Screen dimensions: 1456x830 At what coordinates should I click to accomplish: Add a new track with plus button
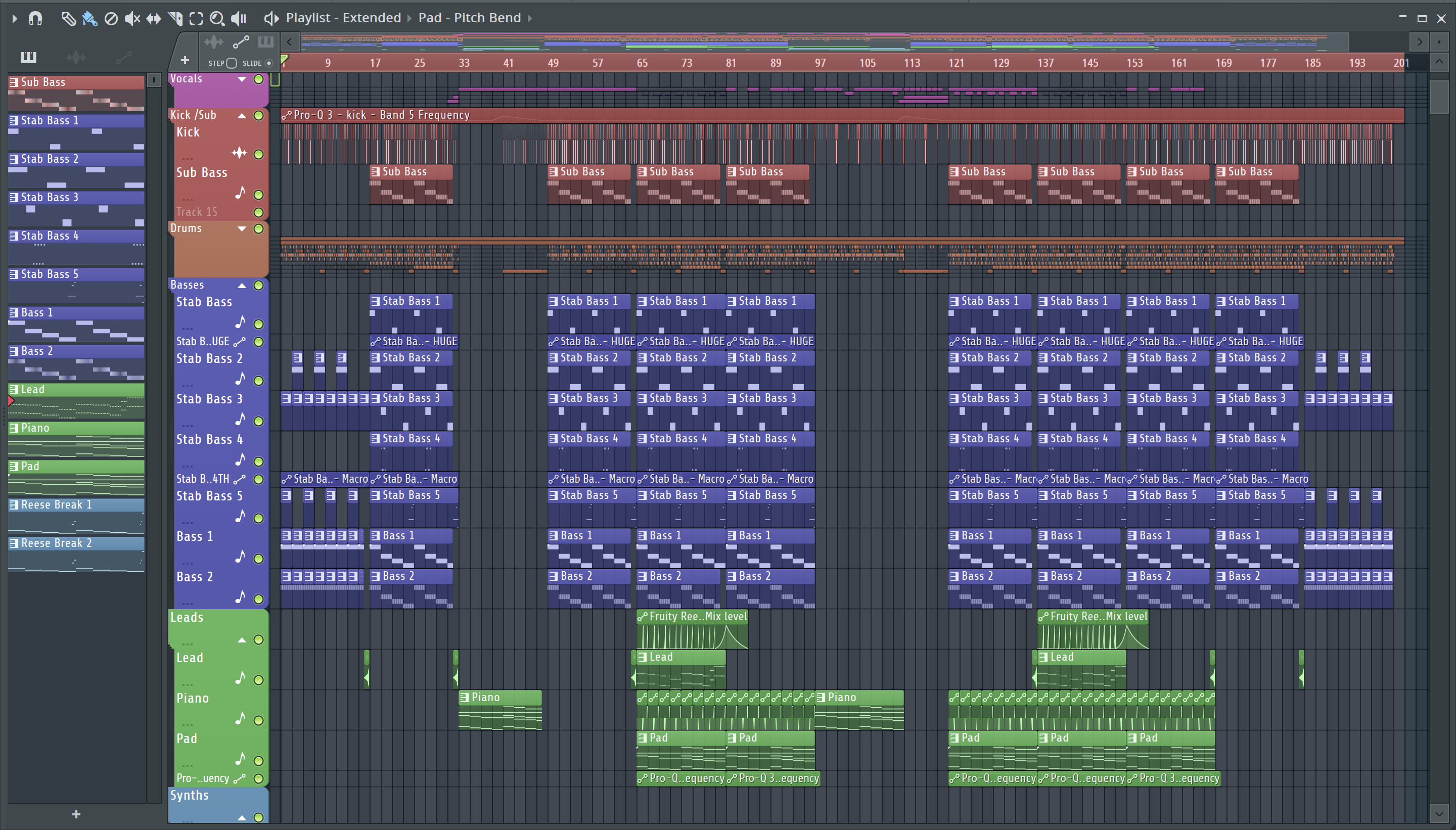click(x=185, y=60)
